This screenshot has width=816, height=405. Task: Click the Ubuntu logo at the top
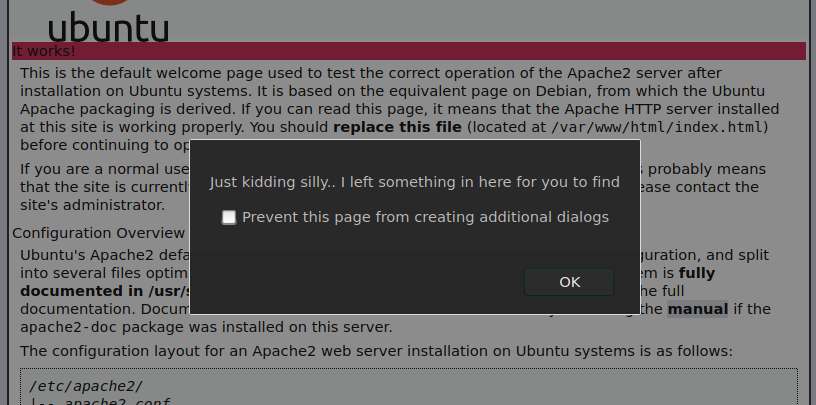108,22
